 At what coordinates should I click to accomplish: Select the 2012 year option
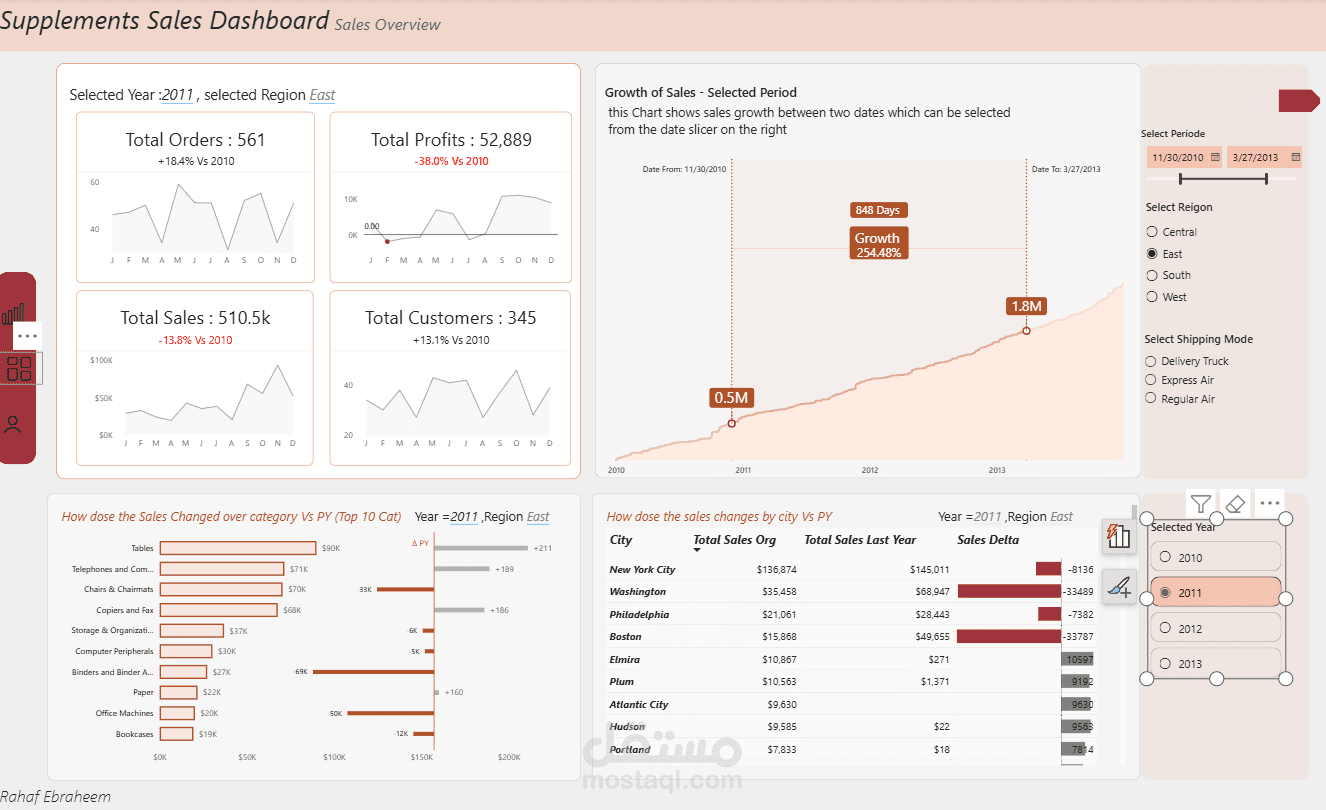1215,627
